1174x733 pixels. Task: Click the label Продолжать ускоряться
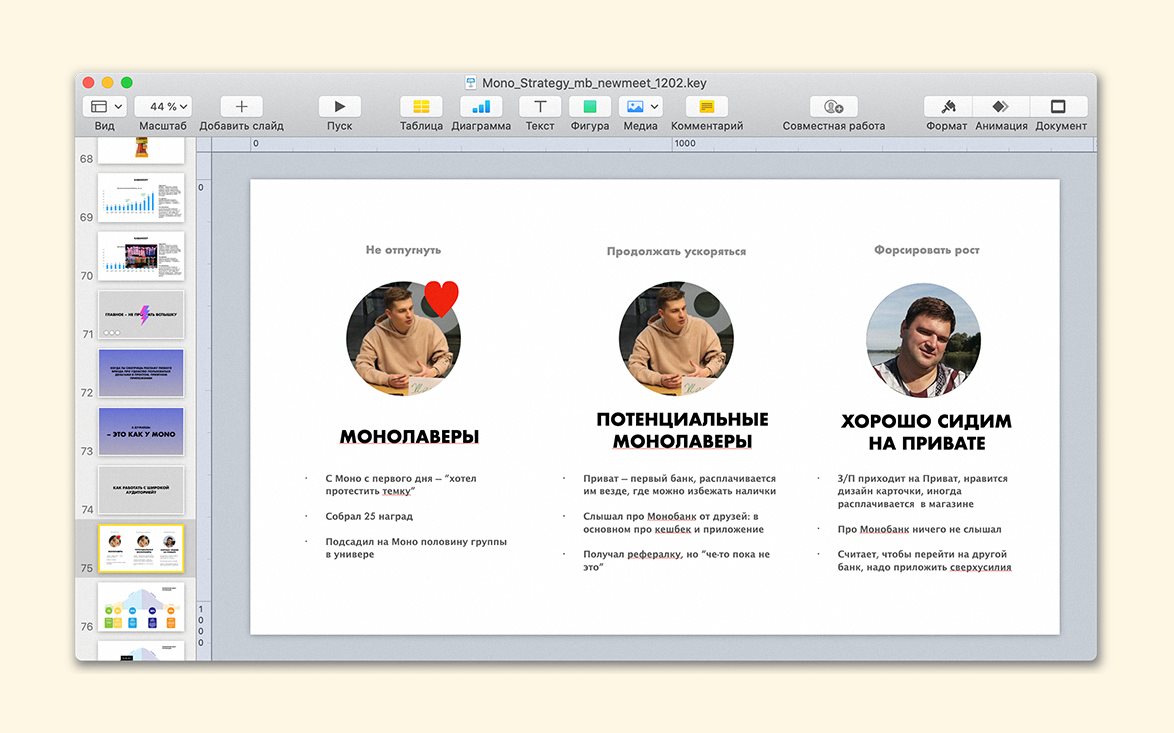coord(676,252)
